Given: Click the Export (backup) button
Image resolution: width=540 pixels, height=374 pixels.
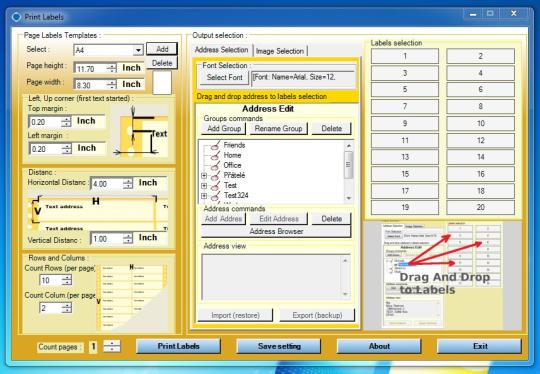Looking at the screenshot, I should (x=317, y=315).
